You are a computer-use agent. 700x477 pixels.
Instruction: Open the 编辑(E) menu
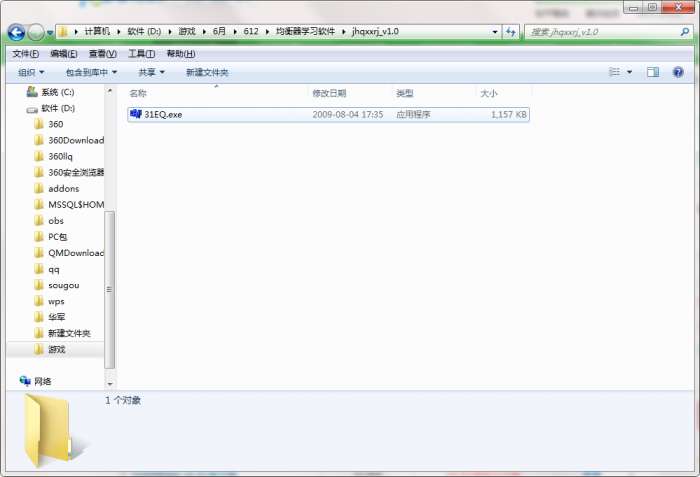64,54
